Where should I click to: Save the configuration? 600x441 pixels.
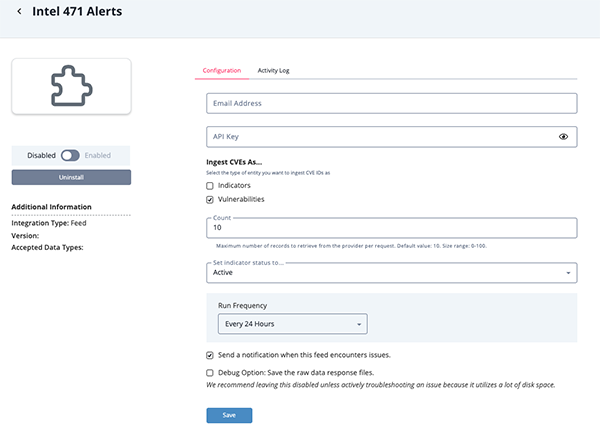229,415
